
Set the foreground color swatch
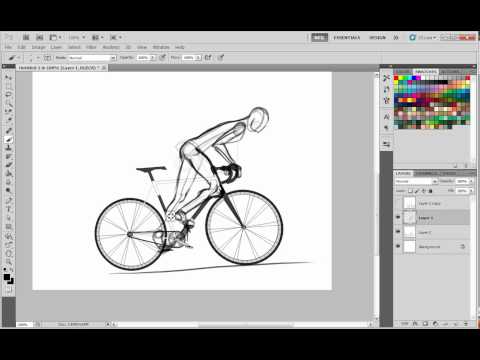point(6,277)
